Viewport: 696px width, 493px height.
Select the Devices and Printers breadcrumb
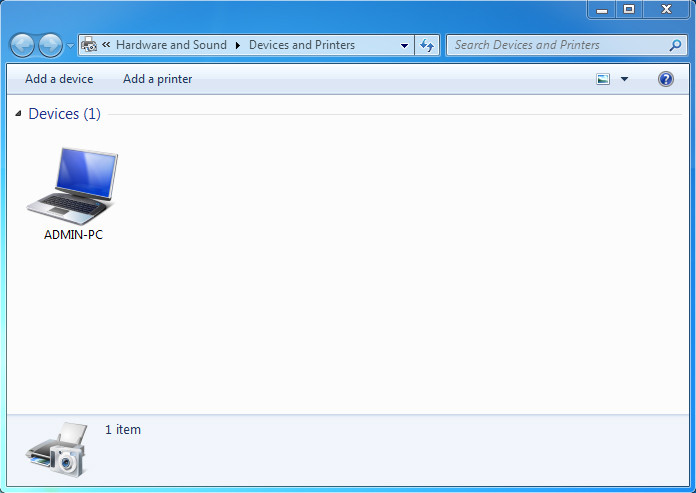tap(301, 45)
